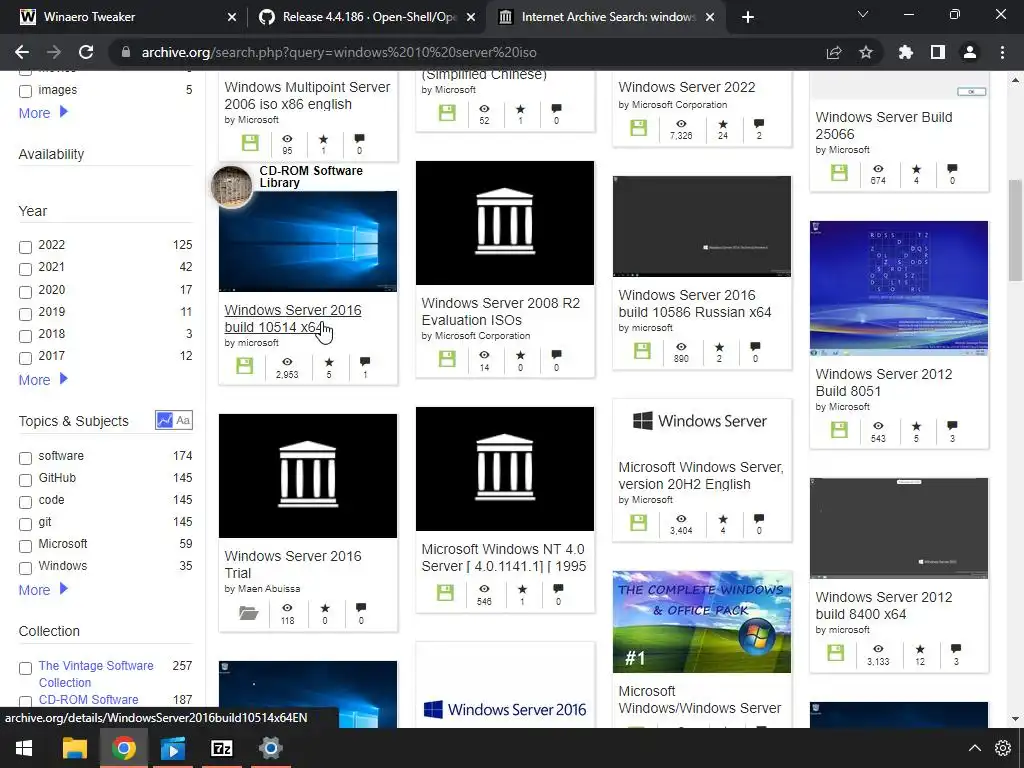Image resolution: width=1024 pixels, height=768 pixels.
Task: Open Windows Server 2008 R2 Evaluation ISOs
Action: 500,311
